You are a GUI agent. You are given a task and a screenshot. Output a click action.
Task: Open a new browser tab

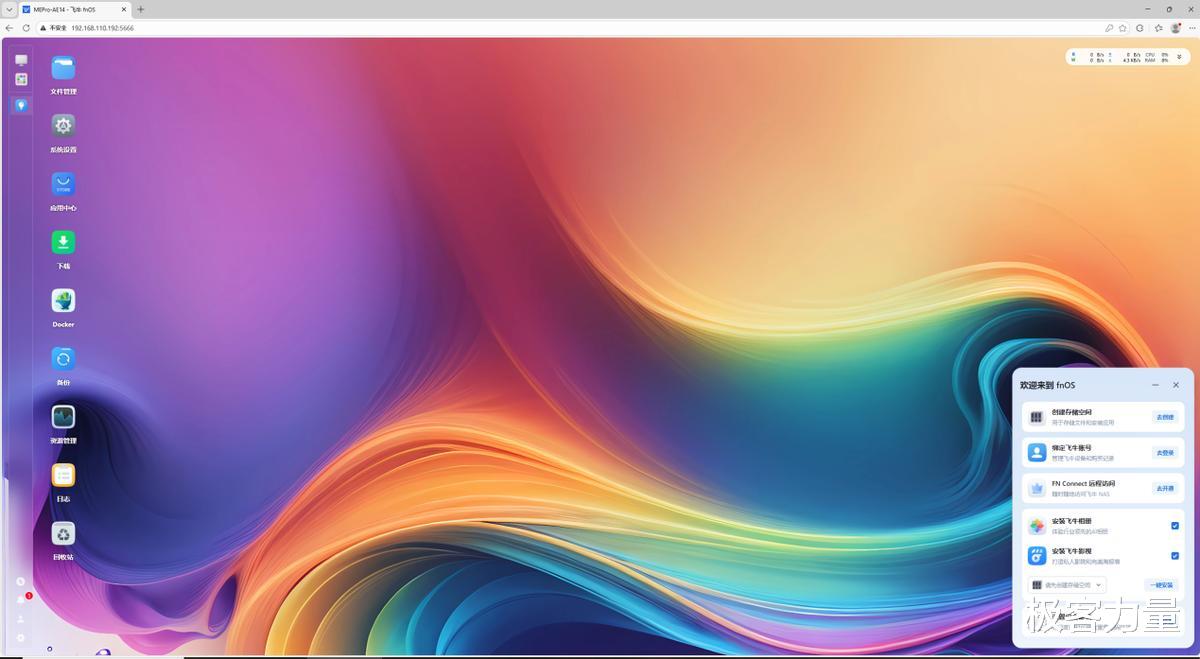click(140, 9)
